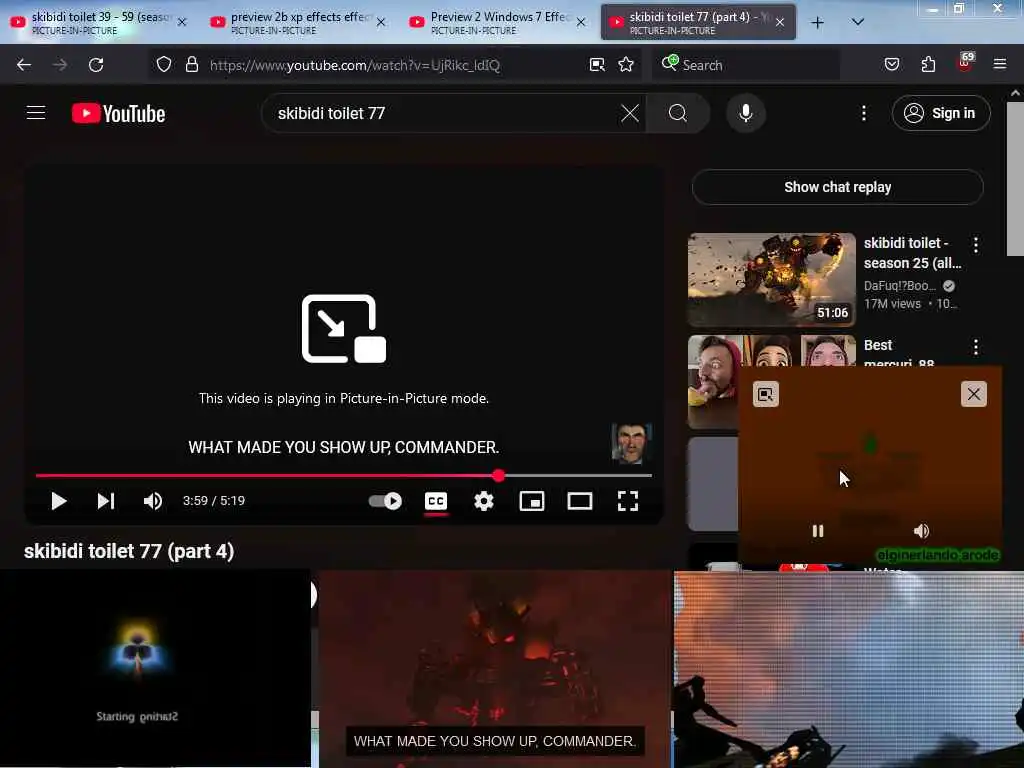Close the Picture-in-Picture overlay window
The width and height of the screenshot is (1024, 768).
click(974, 394)
